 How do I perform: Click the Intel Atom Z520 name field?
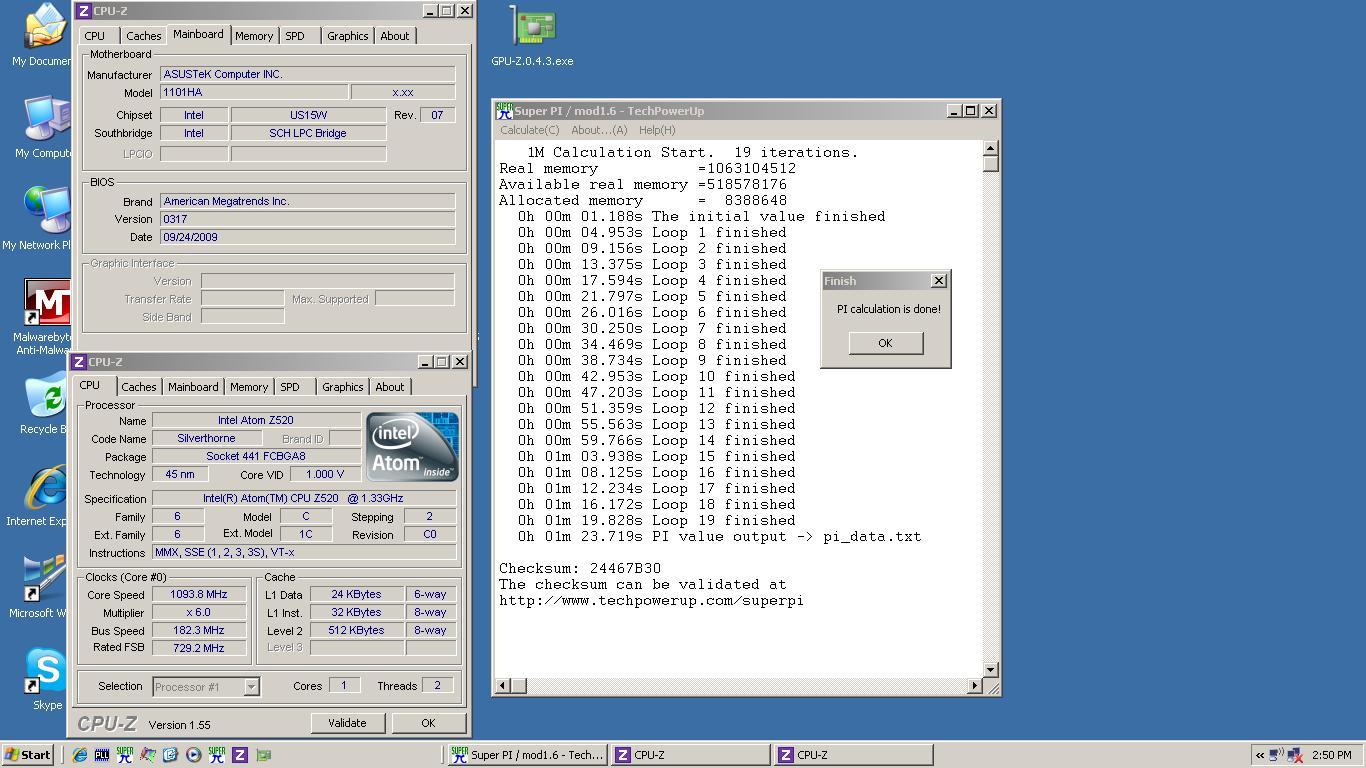(256, 420)
